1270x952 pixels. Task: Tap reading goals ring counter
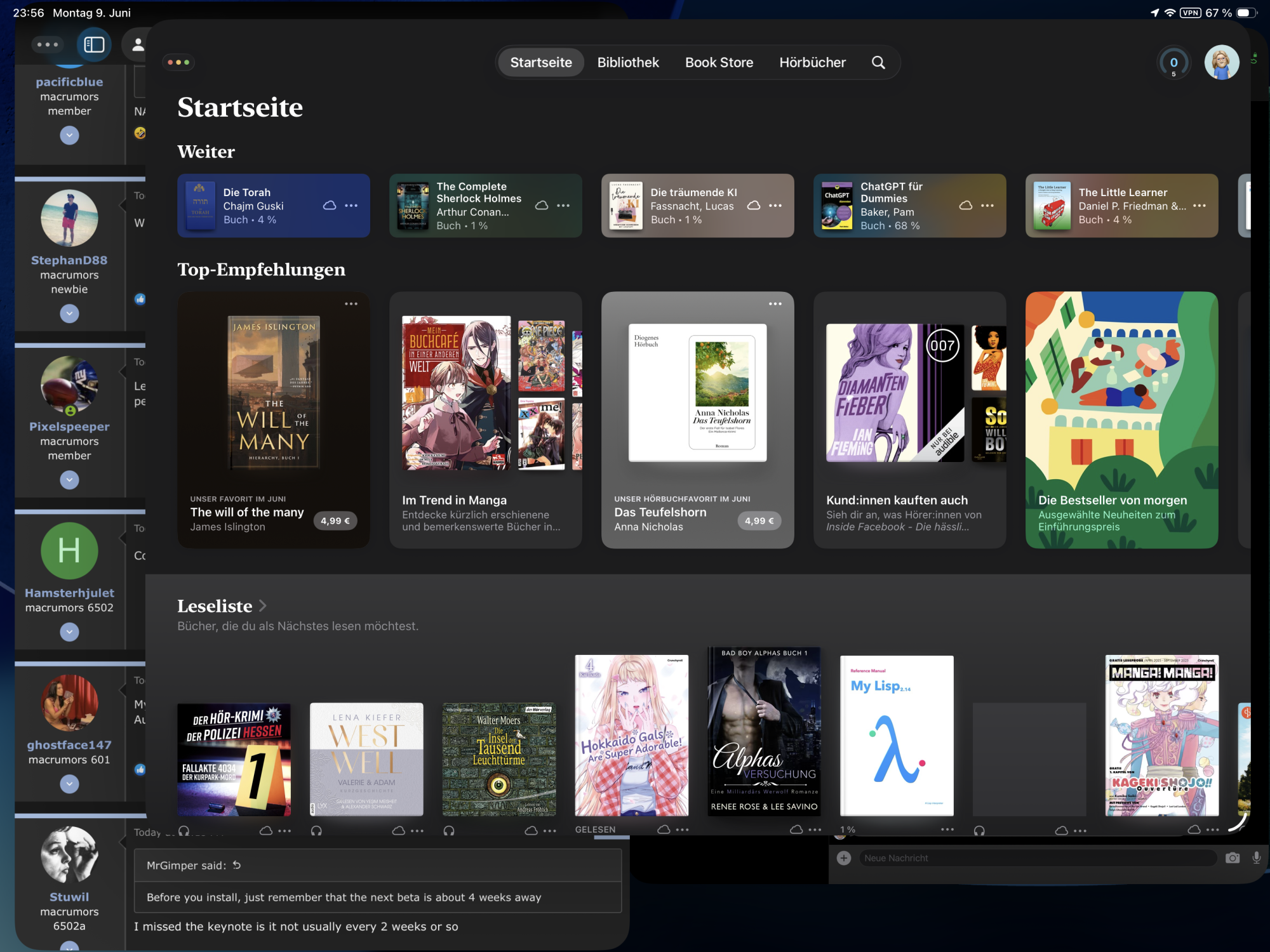coord(1173,63)
